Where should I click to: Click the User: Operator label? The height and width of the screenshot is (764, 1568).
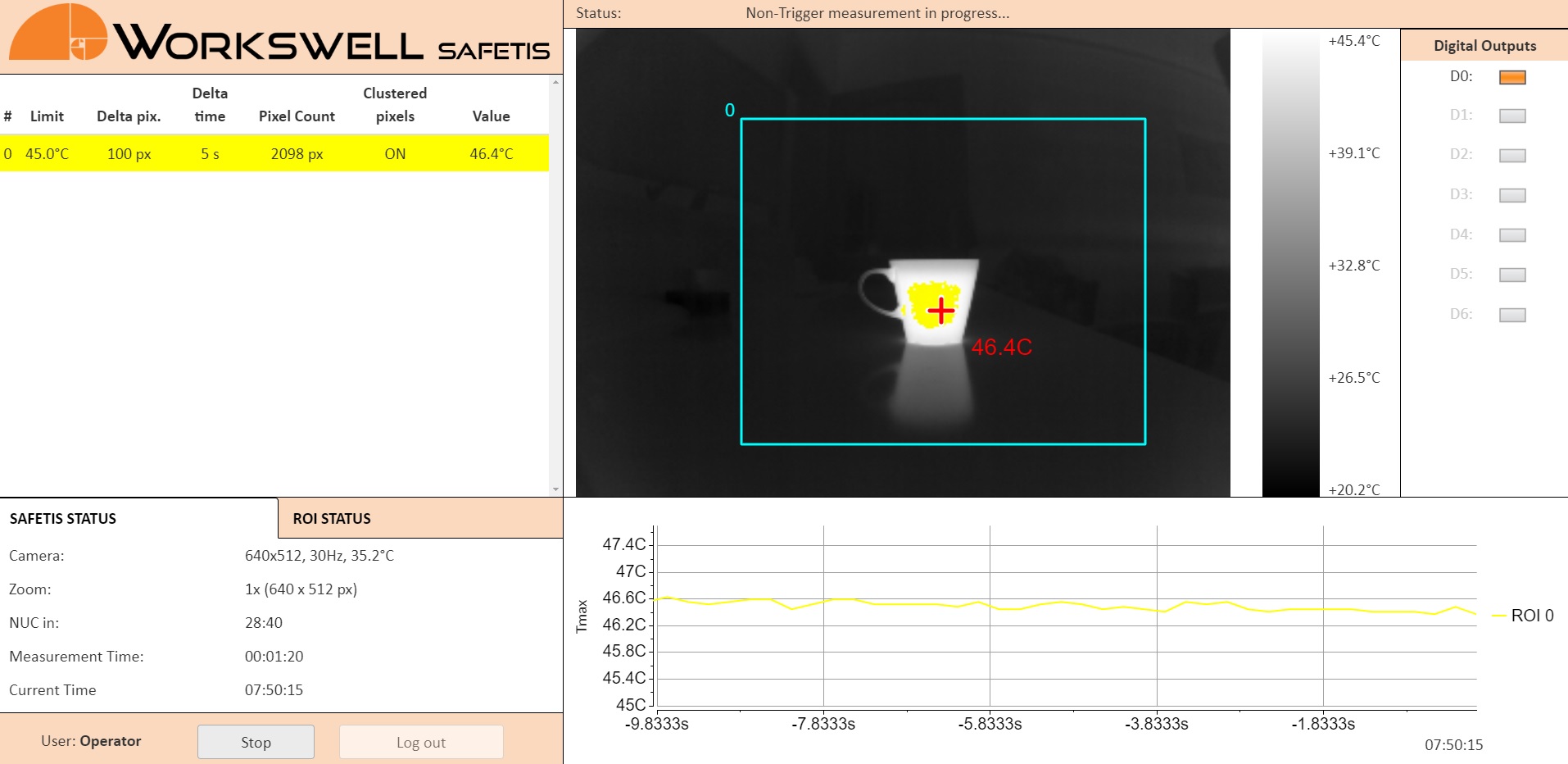(x=91, y=741)
